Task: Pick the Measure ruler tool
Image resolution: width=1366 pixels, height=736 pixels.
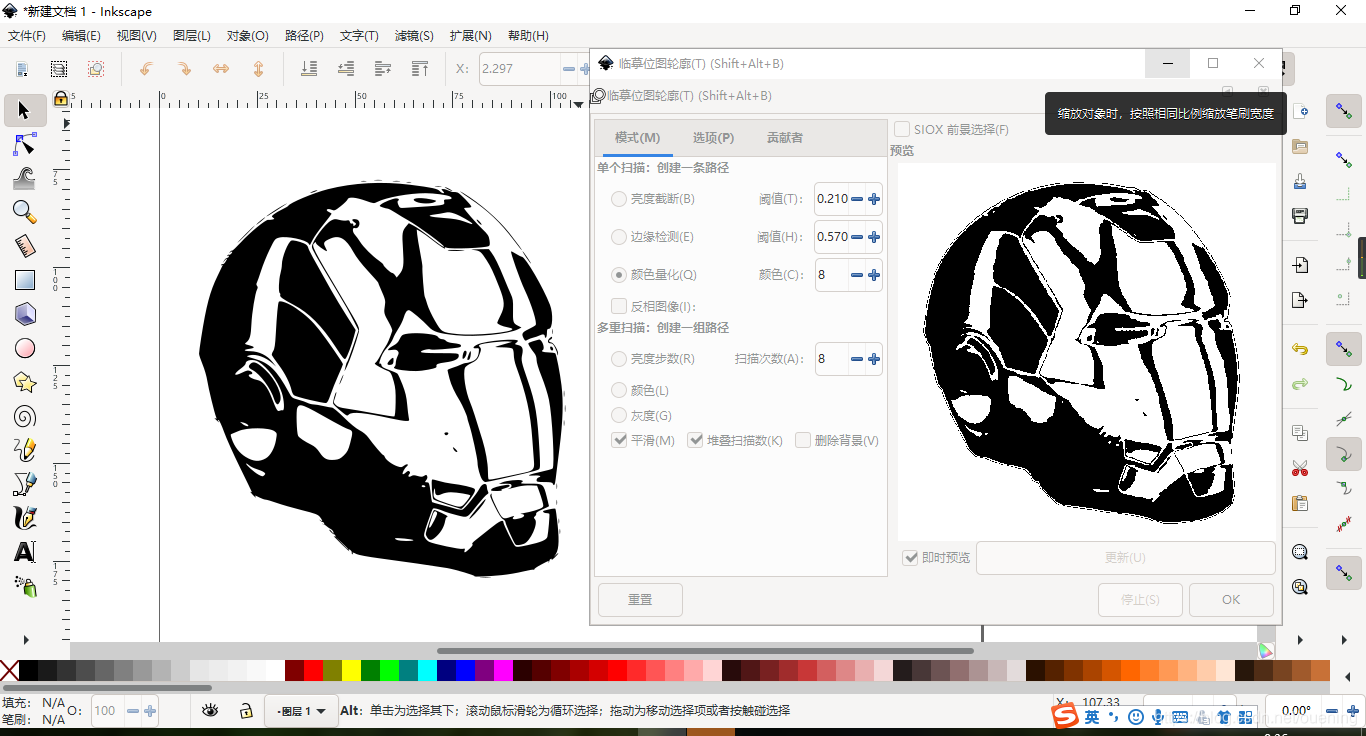Action: pos(25,246)
